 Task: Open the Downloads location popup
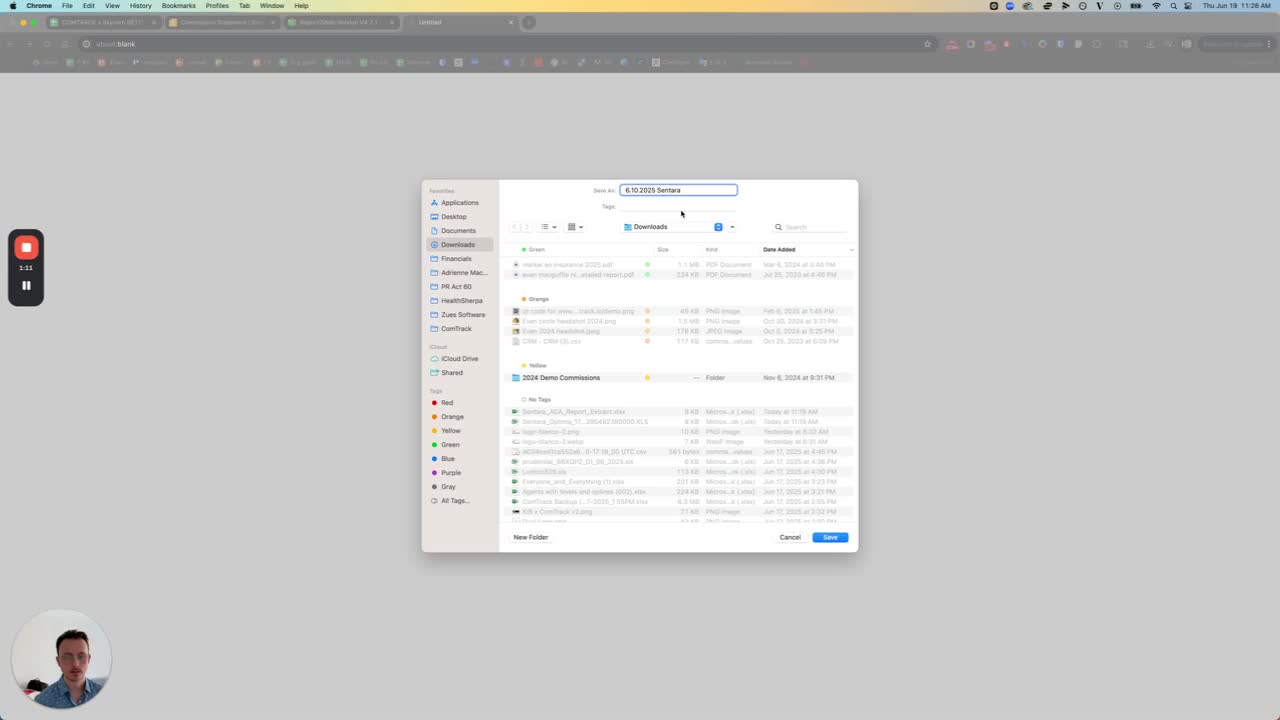pyautogui.click(x=672, y=227)
